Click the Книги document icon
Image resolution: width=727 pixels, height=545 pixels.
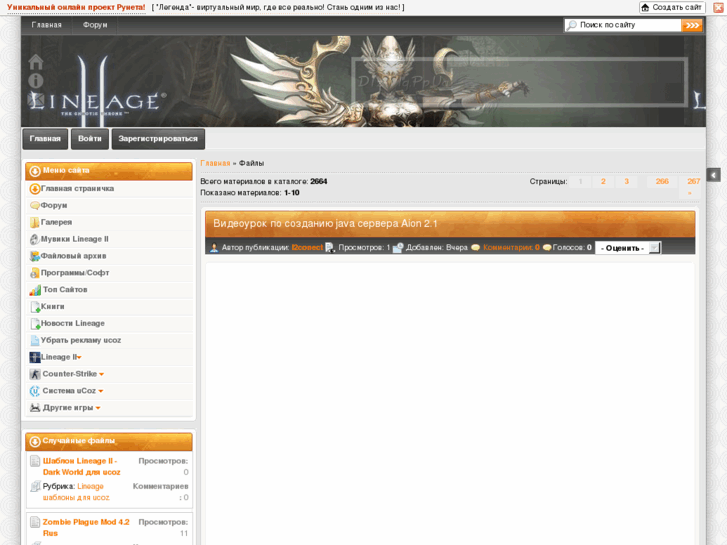click(x=35, y=307)
